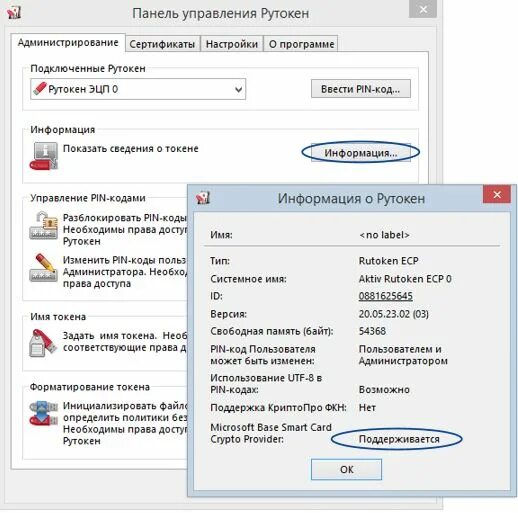Image resolution: width=518 pixels, height=513 pixels.
Task: Open the О программе tab
Action: coord(301,44)
